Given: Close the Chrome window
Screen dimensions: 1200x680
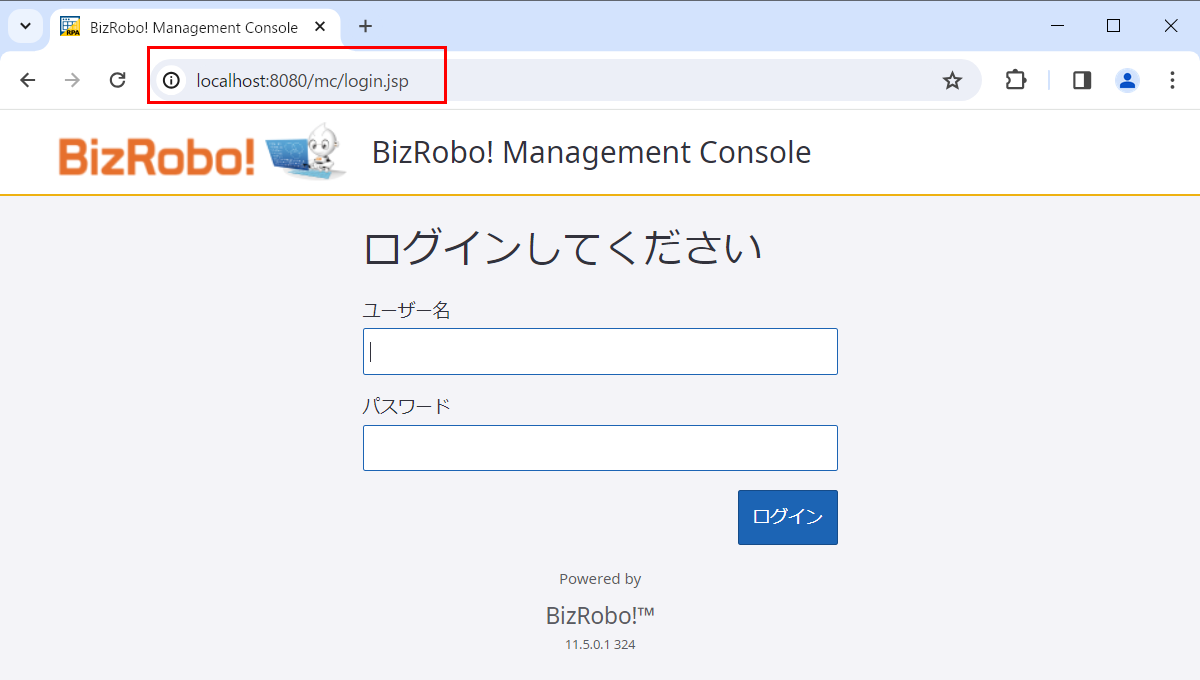Looking at the screenshot, I should click(1171, 26).
